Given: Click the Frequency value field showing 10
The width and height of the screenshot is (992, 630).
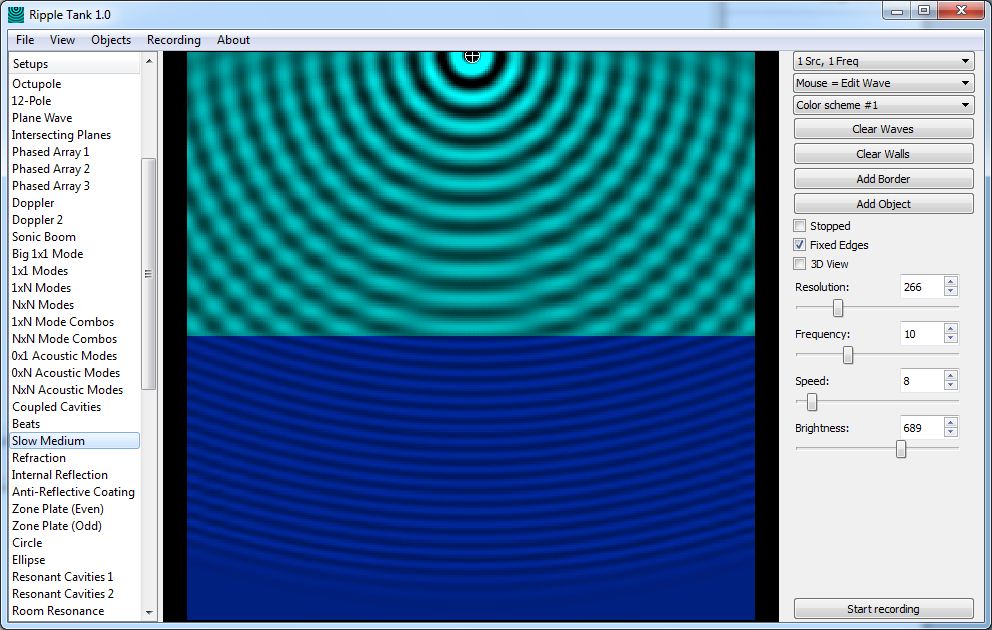Looking at the screenshot, I should point(922,334).
